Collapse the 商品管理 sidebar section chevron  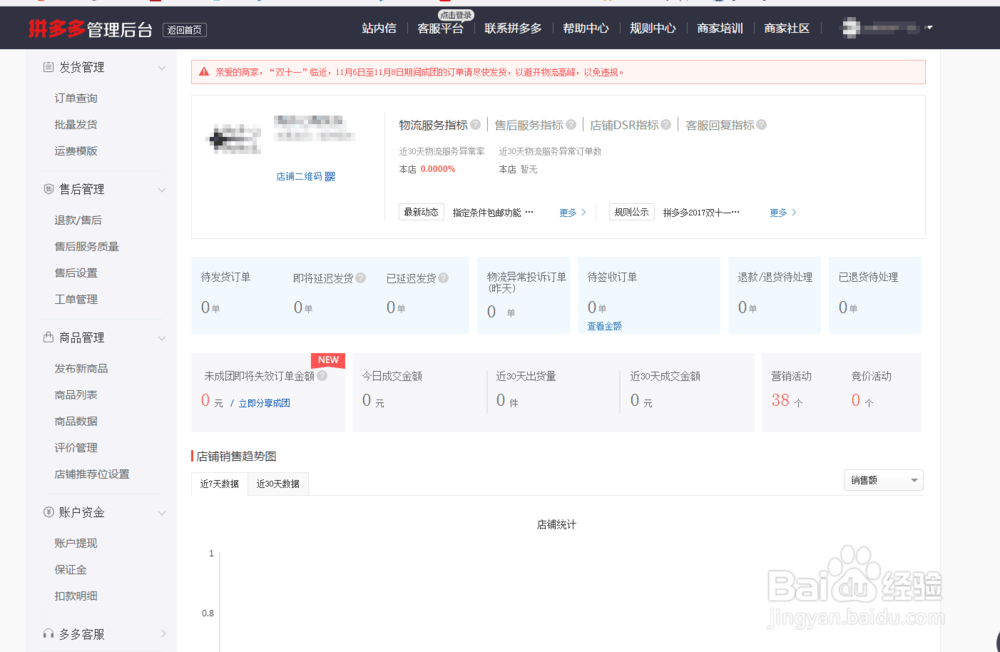point(162,337)
